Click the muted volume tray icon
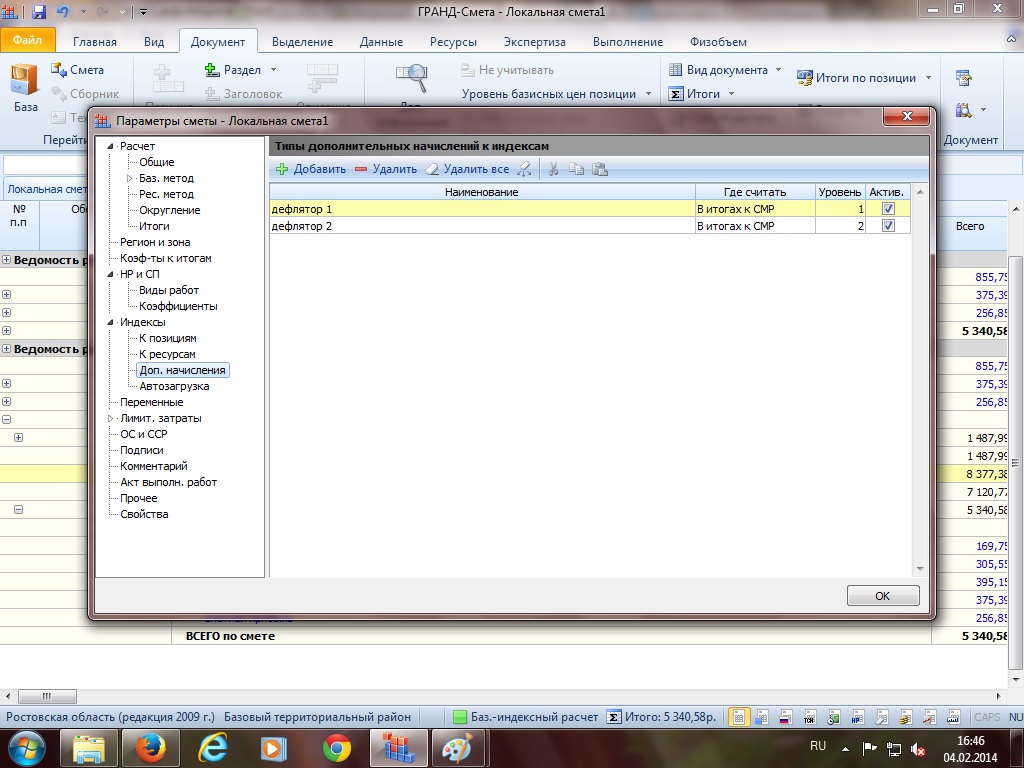1024x768 pixels. pyautogui.click(x=918, y=749)
